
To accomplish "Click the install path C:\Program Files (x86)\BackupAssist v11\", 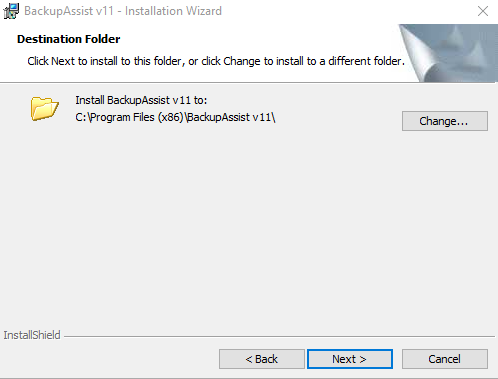I will click(175, 117).
